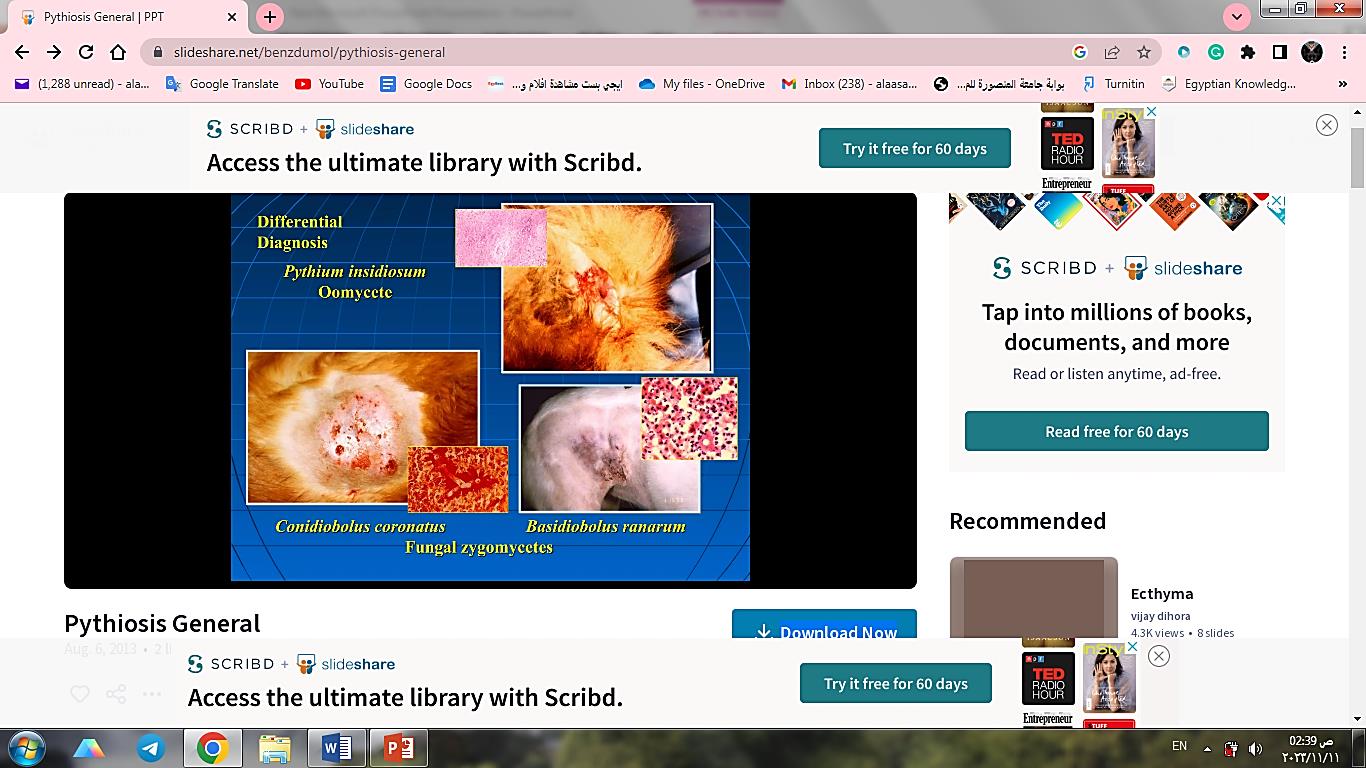Viewport: 1366px width, 768px height.
Task: Expand the tab search dropdown
Action: [1238, 17]
